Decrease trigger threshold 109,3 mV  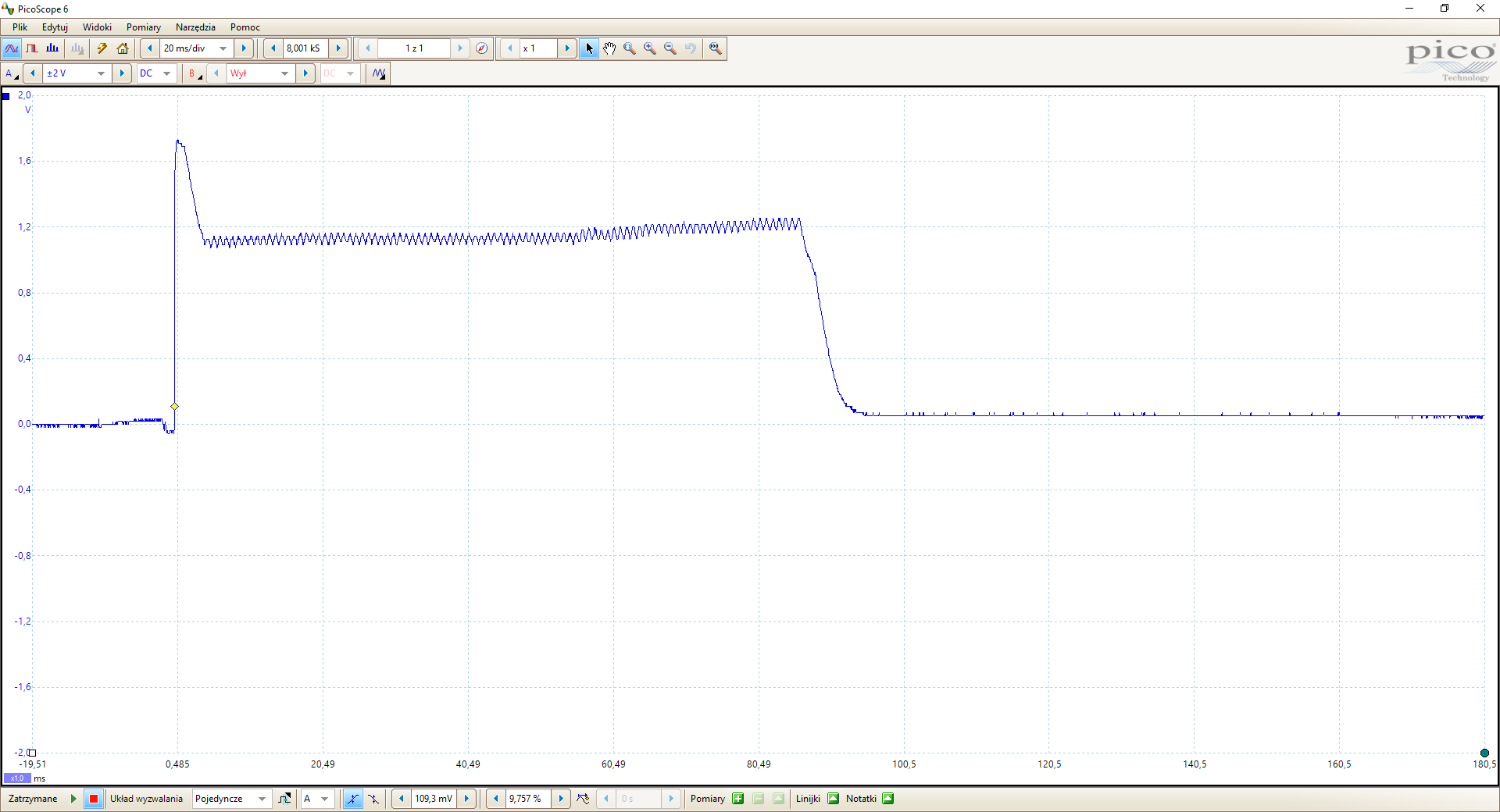(x=402, y=799)
